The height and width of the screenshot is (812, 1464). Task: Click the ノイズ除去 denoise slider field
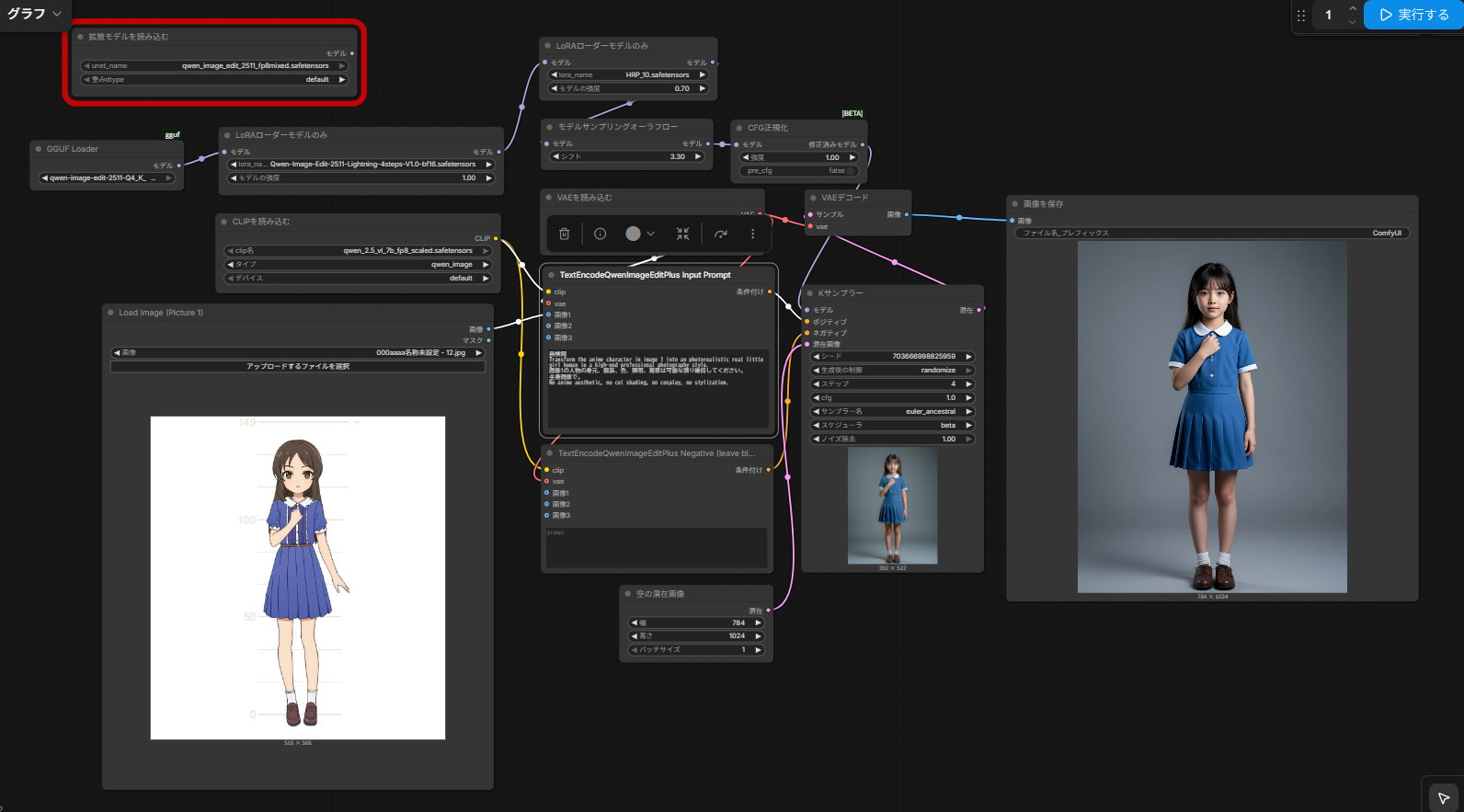point(892,439)
